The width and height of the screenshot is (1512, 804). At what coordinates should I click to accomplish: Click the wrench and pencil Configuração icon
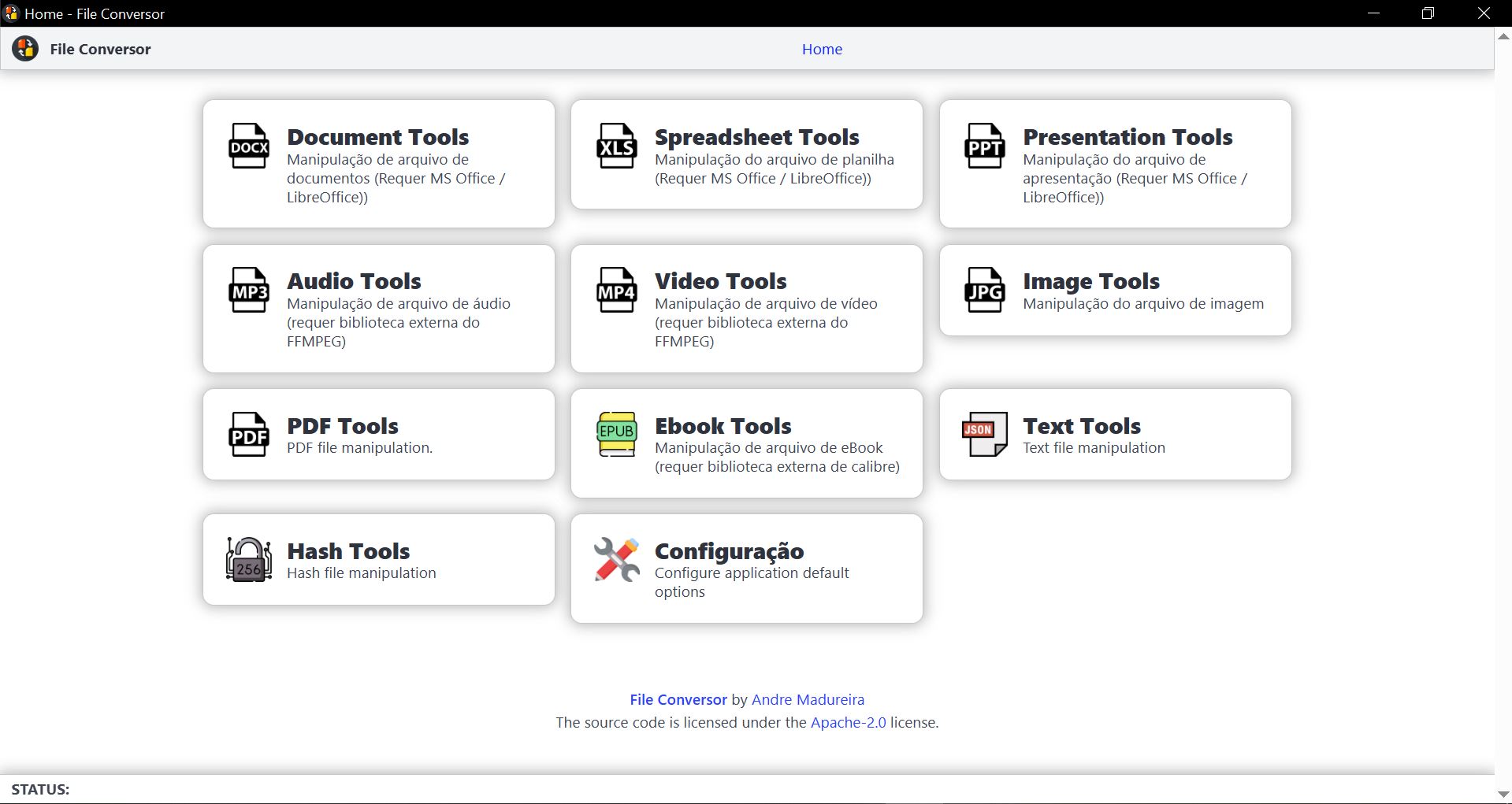616,560
